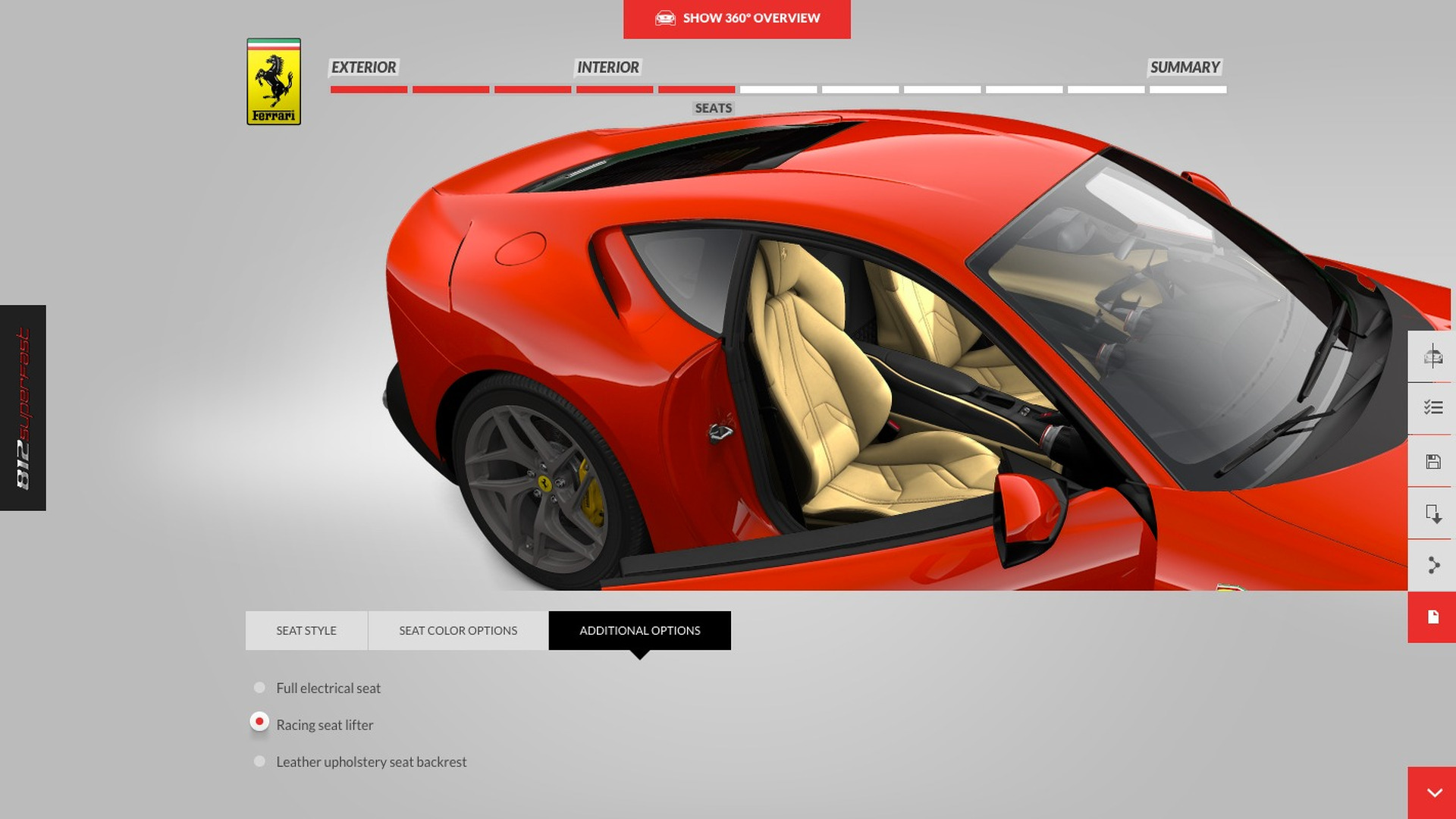Open the ADDITIONAL OPTIONS tab dropdown arrow

coord(641,654)
